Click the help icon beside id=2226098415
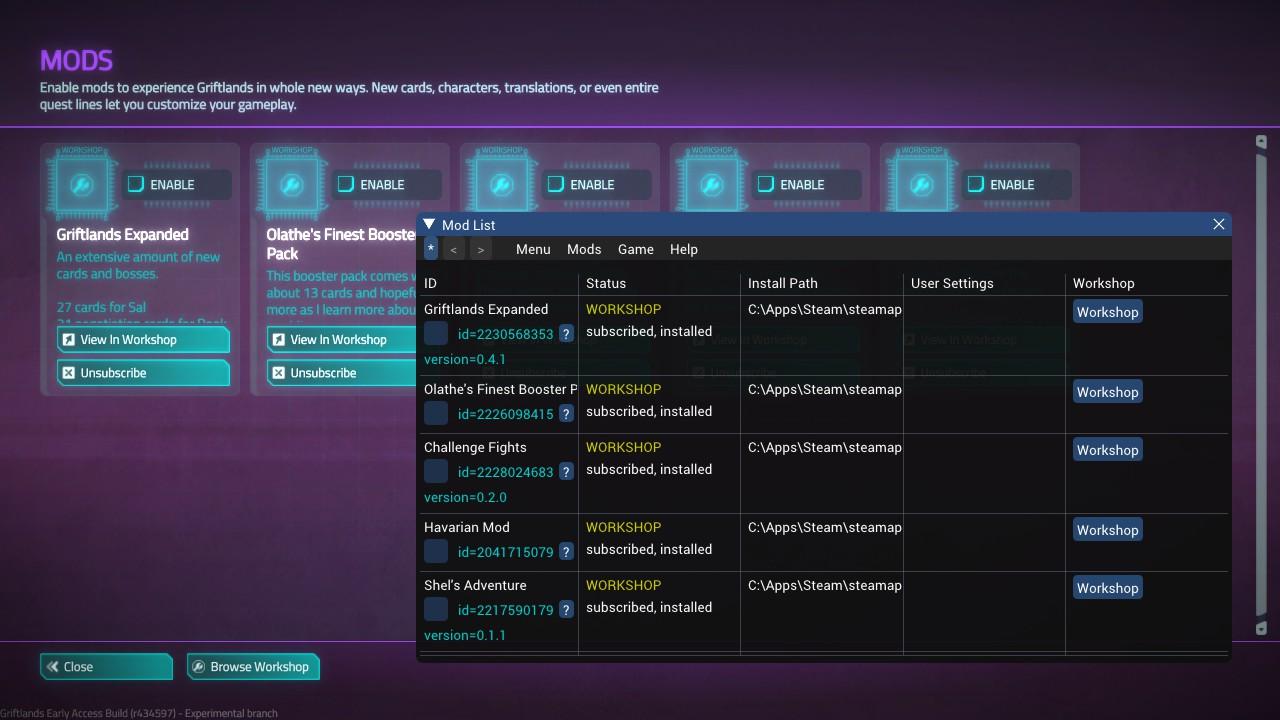The image size is (1280, 720). [x=566, y=414]
